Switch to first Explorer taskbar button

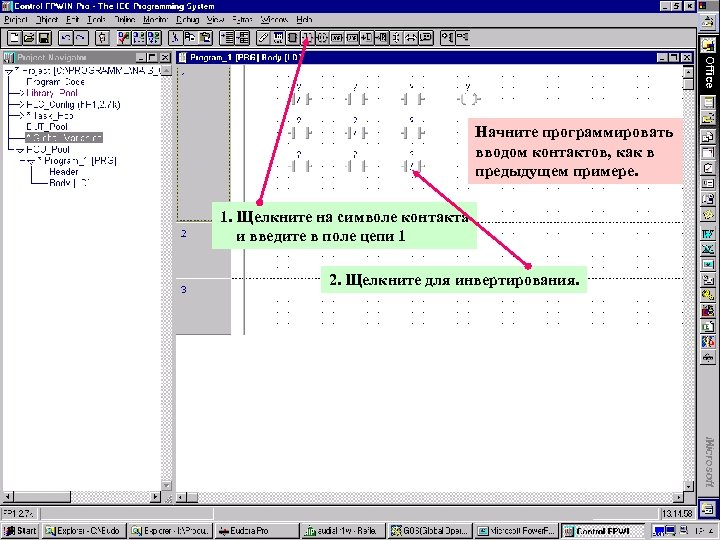pos(84,531)
